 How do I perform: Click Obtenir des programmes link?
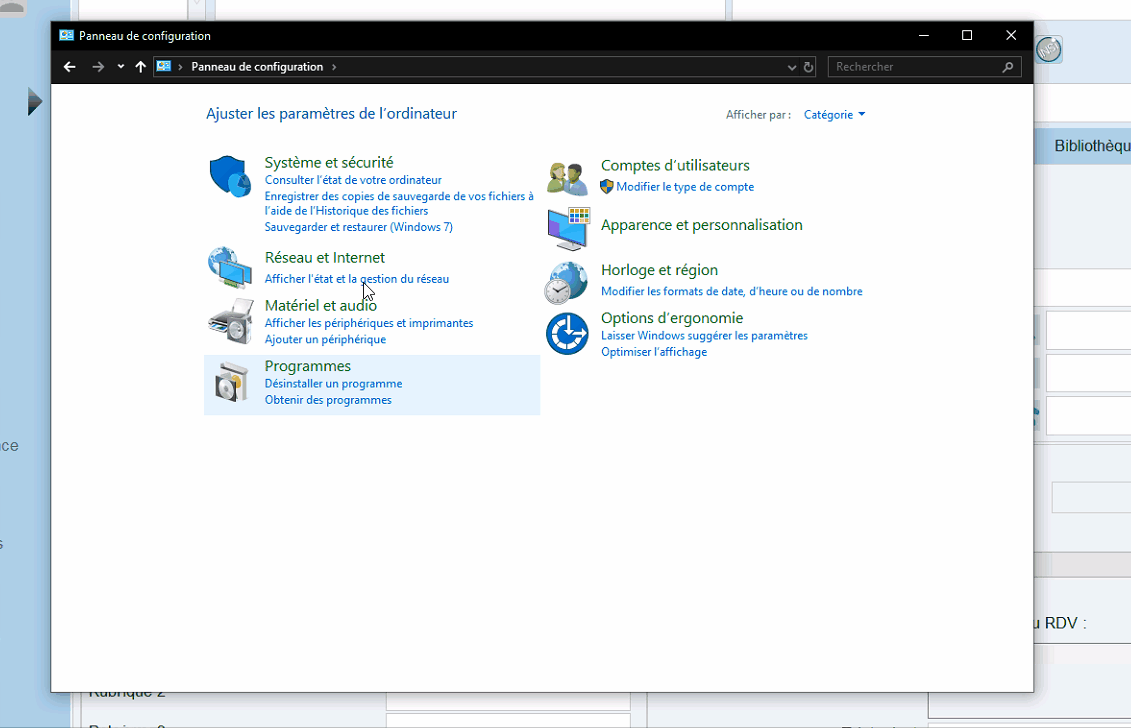pyautogui.click(x=328, y=400)
